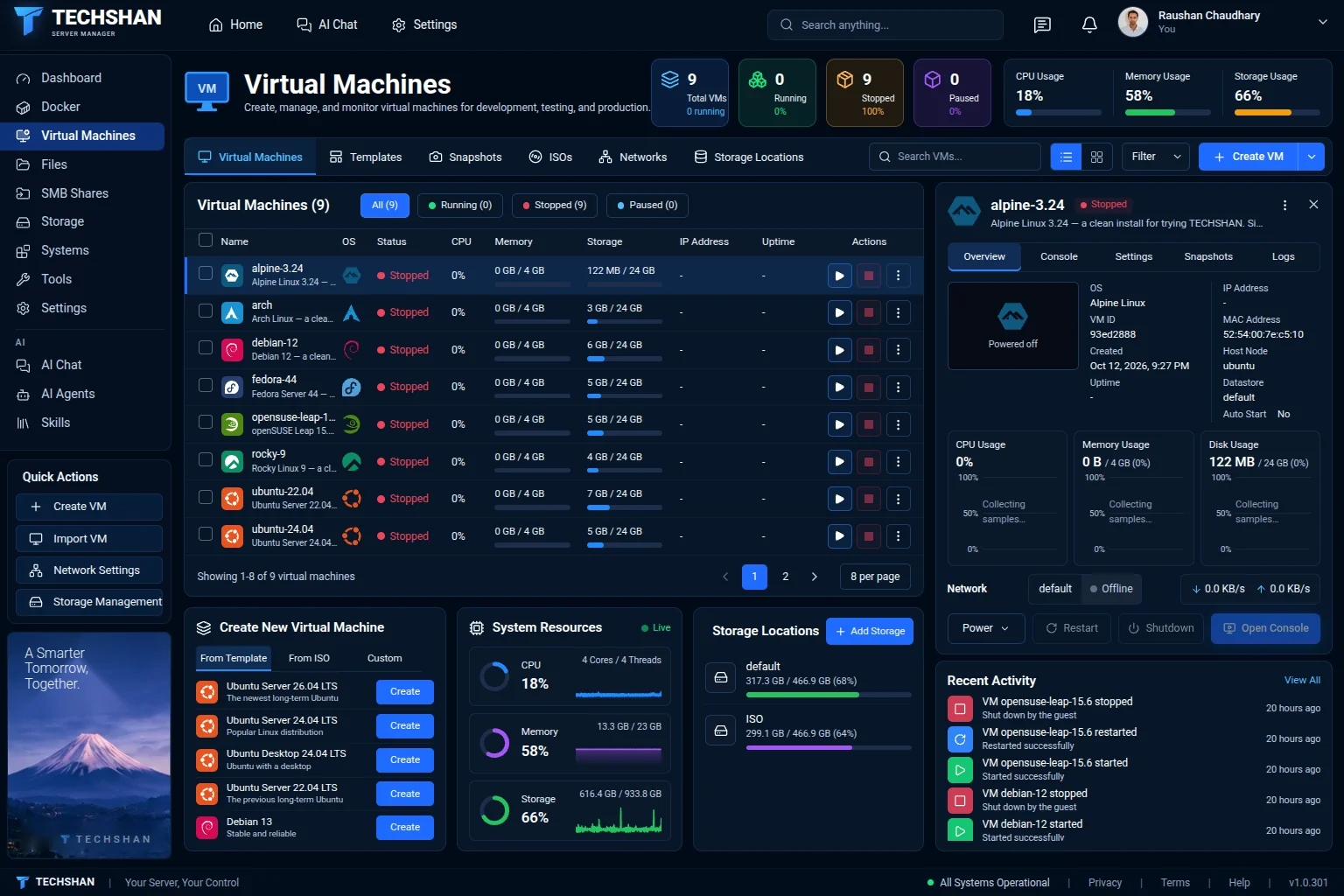Filter list by Stopped (9)

click(554, 206)
